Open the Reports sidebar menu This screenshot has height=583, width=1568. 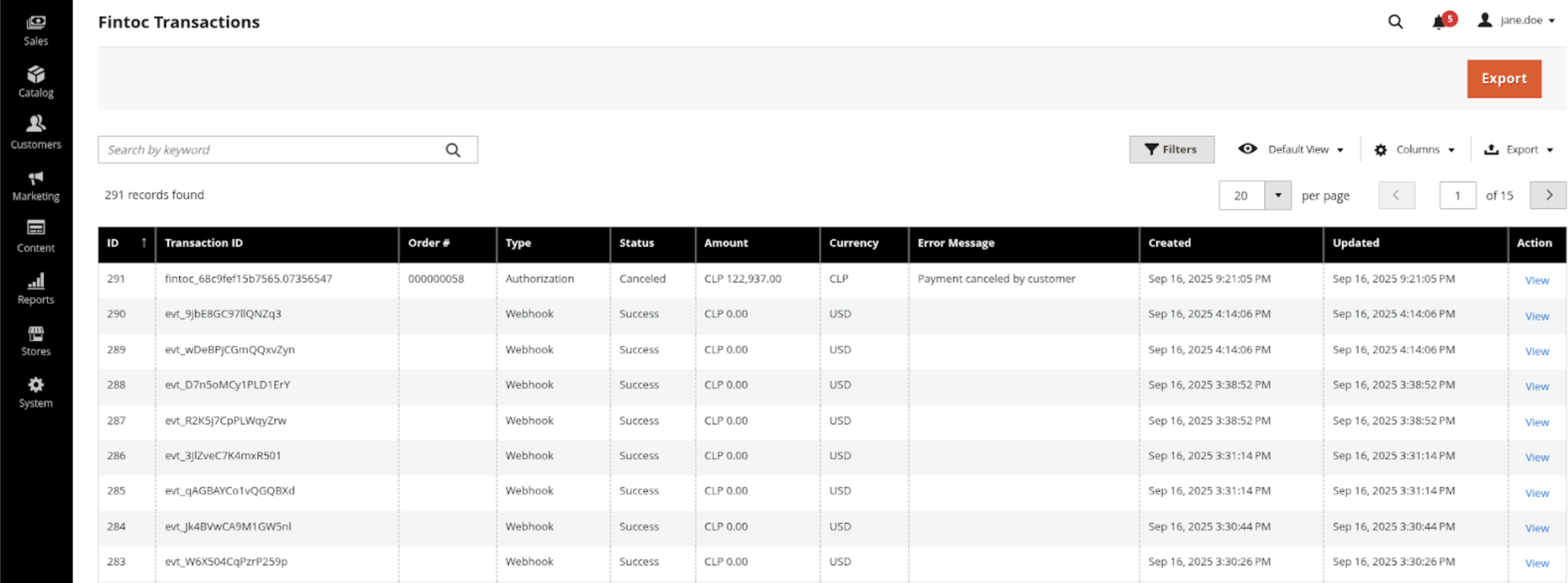click(x=36, y=289)
